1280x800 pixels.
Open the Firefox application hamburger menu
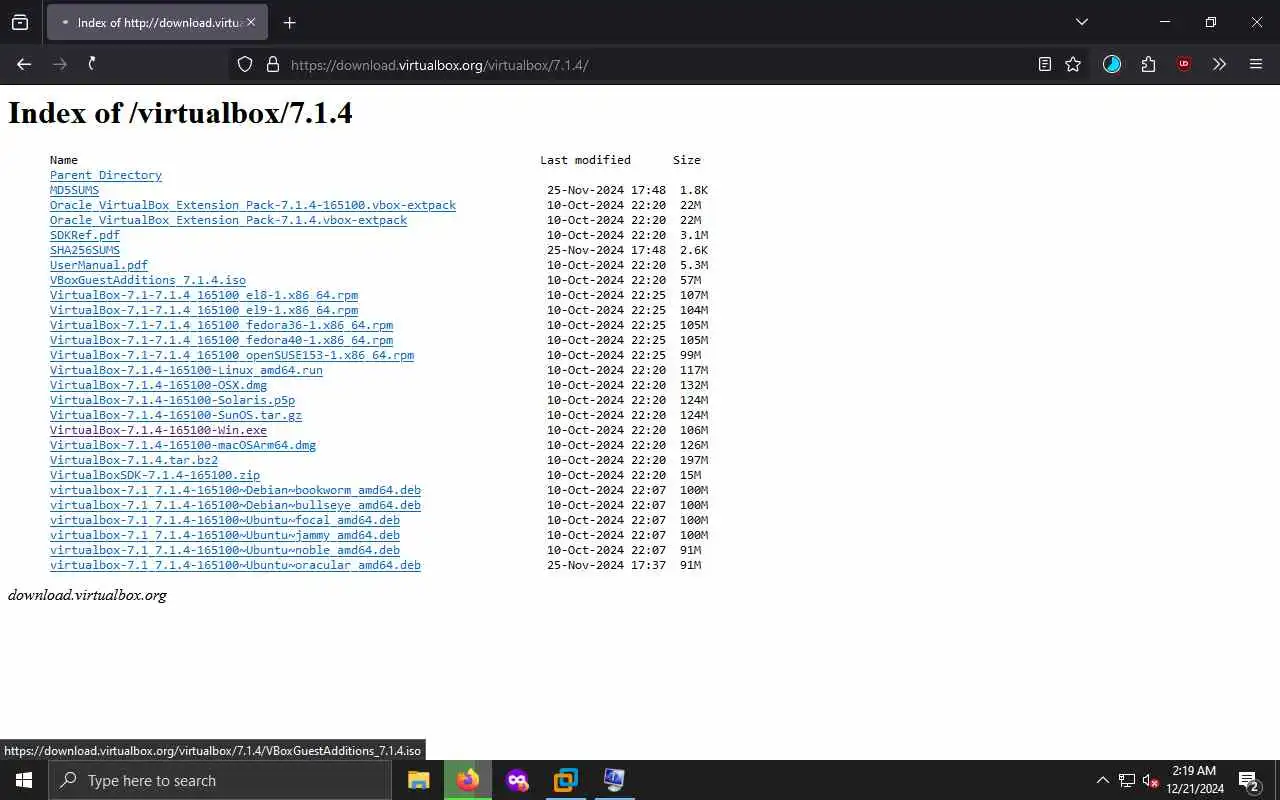(1256, 64)
